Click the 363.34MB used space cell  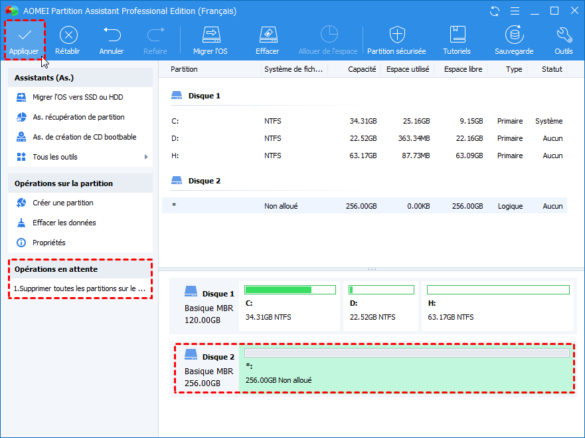414,138
